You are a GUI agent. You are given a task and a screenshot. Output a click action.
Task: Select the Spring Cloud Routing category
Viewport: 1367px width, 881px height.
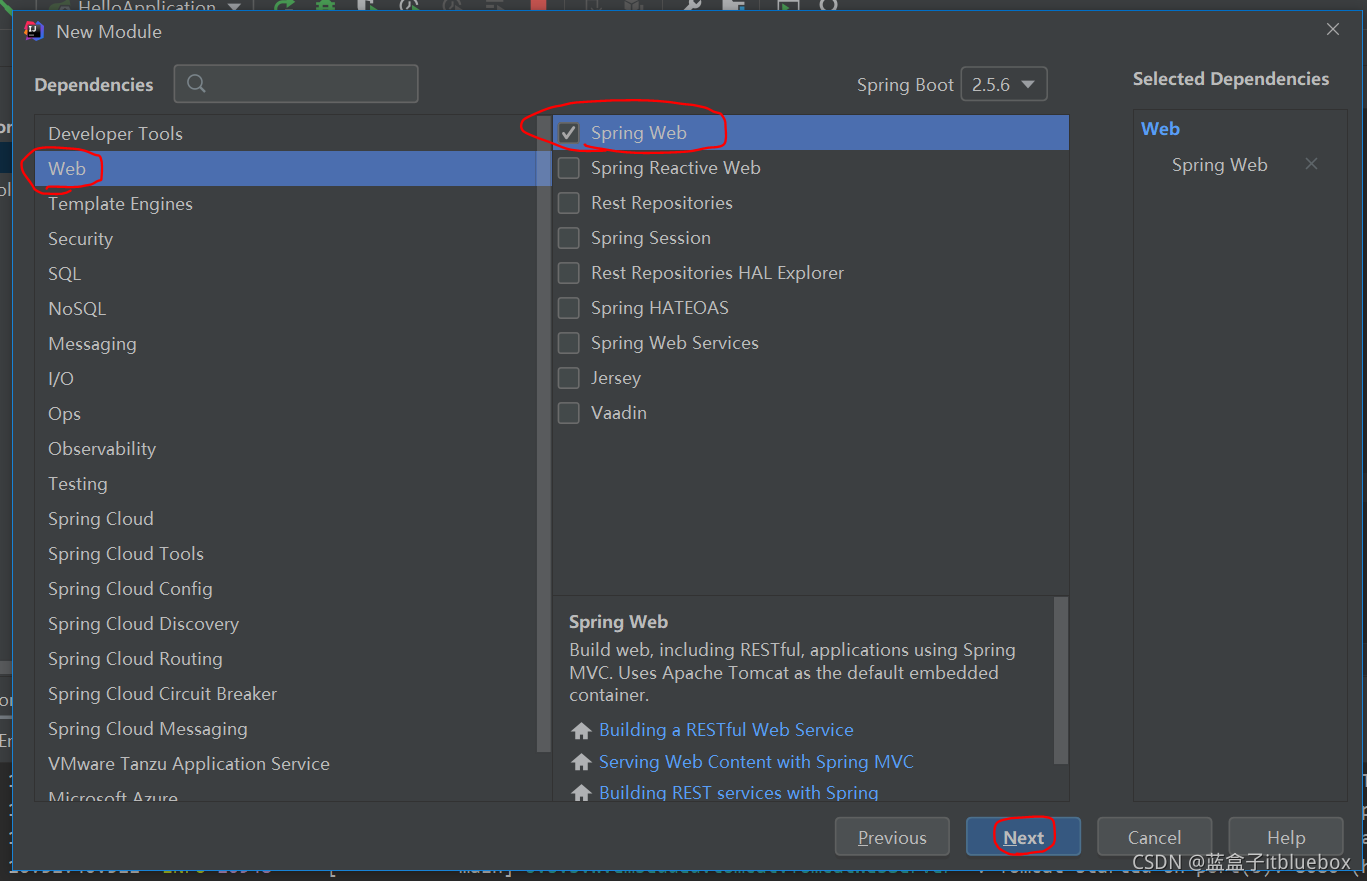pos(286,658)
